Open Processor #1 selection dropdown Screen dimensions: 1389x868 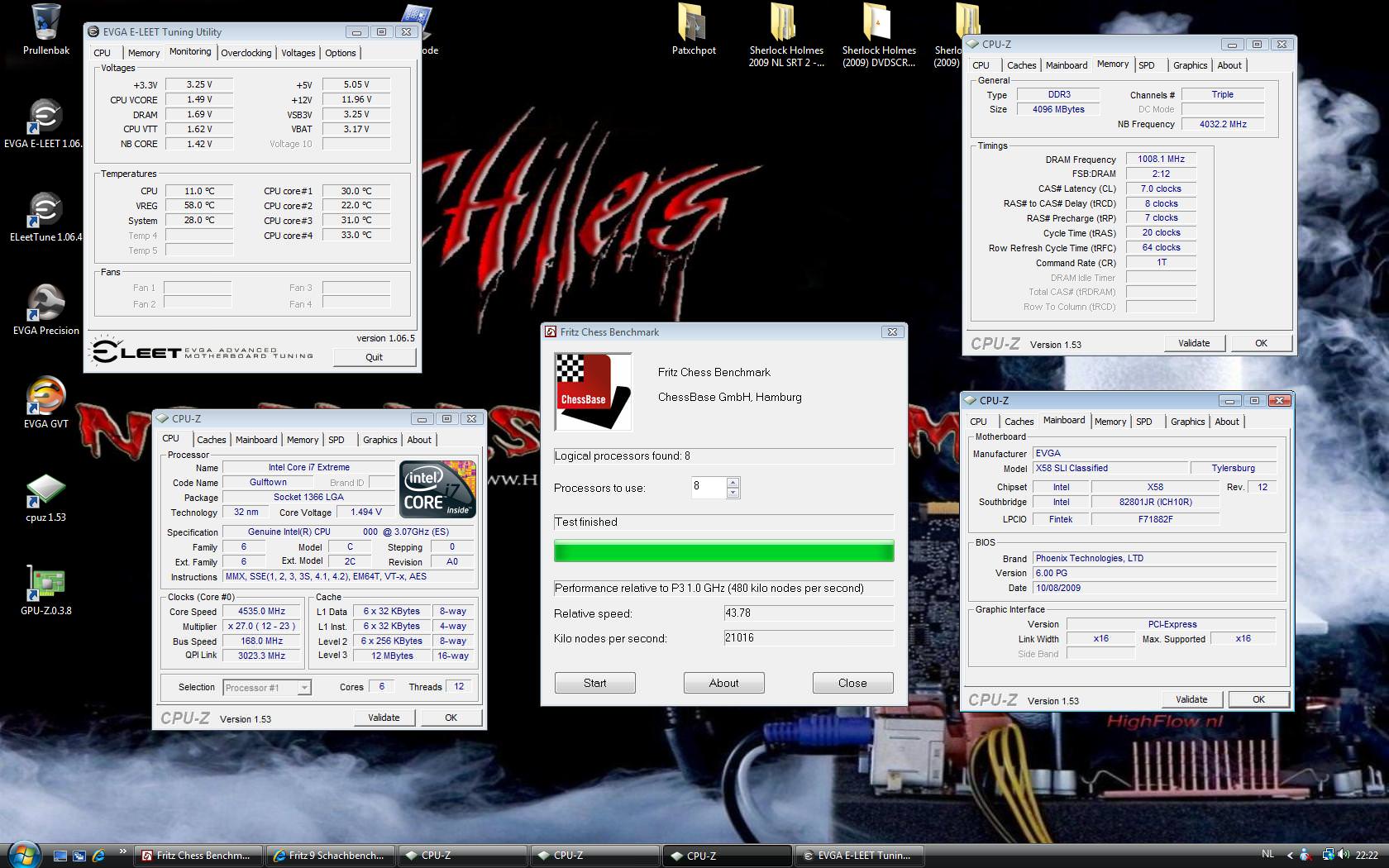click(267, 687)
